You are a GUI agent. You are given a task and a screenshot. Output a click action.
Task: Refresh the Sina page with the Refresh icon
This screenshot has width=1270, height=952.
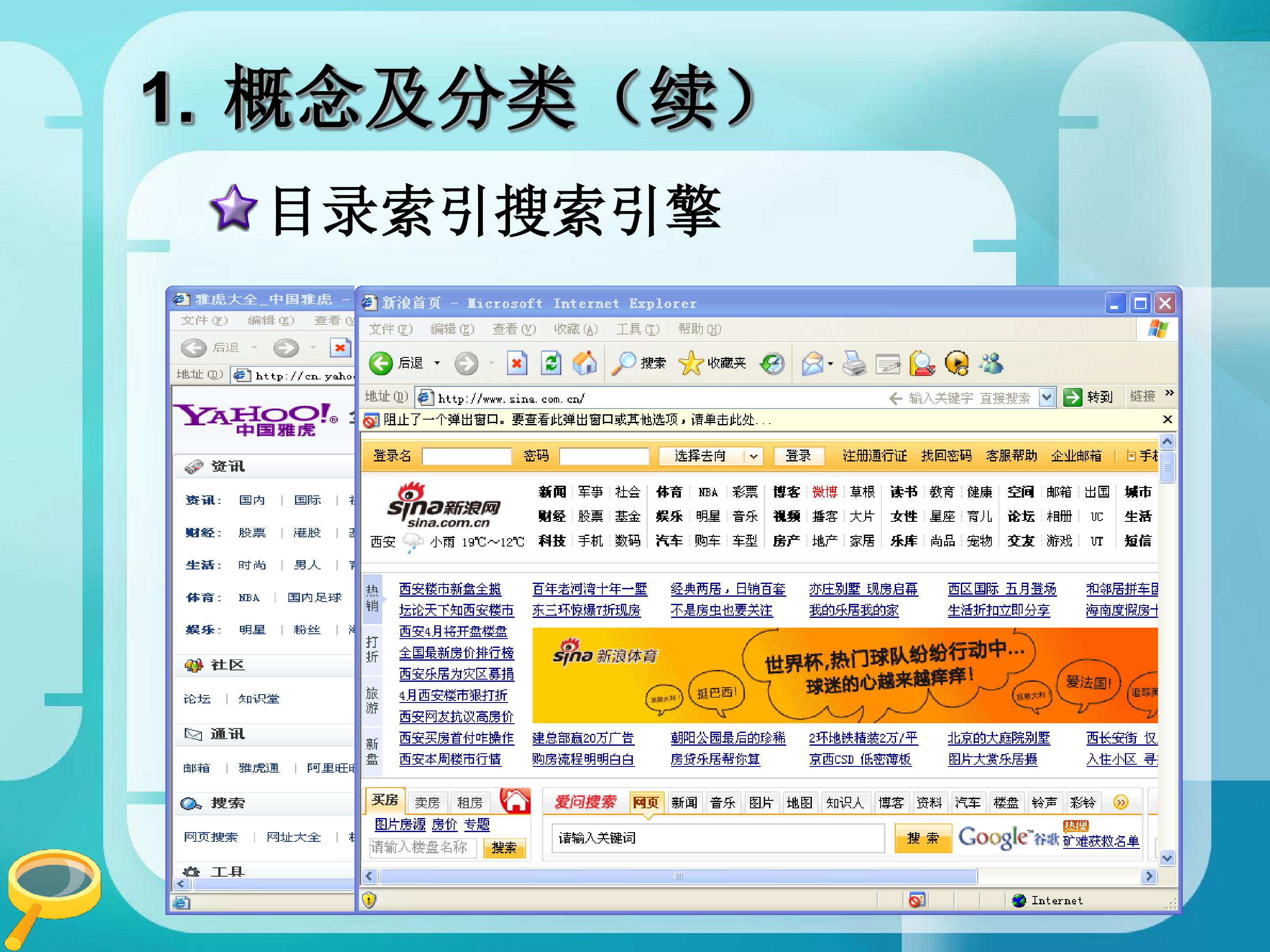551,363
